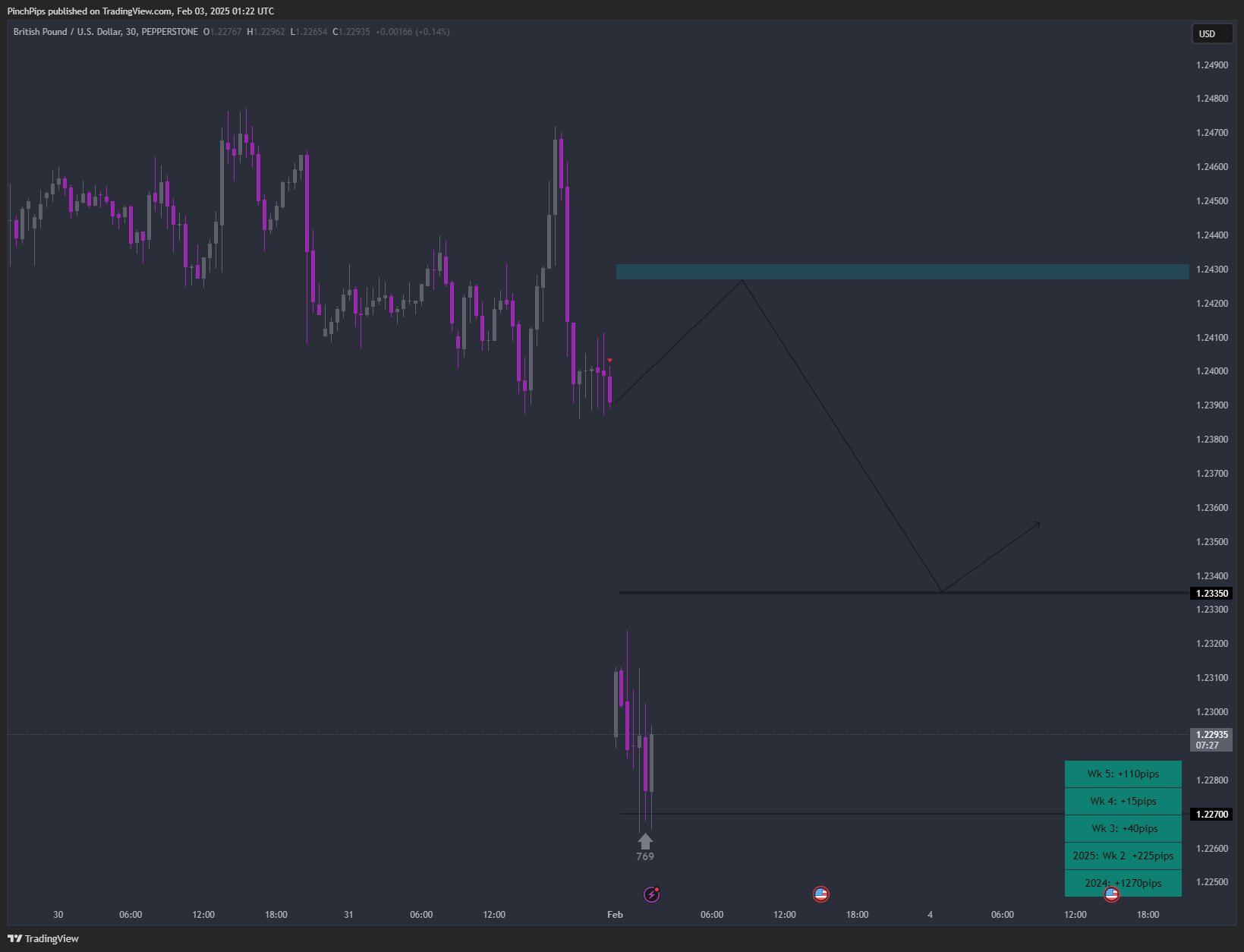This screenshot has height=952, width=1244.
Task: Click the '2024: +1270pips' table cell
Action: pos(1123,883)
